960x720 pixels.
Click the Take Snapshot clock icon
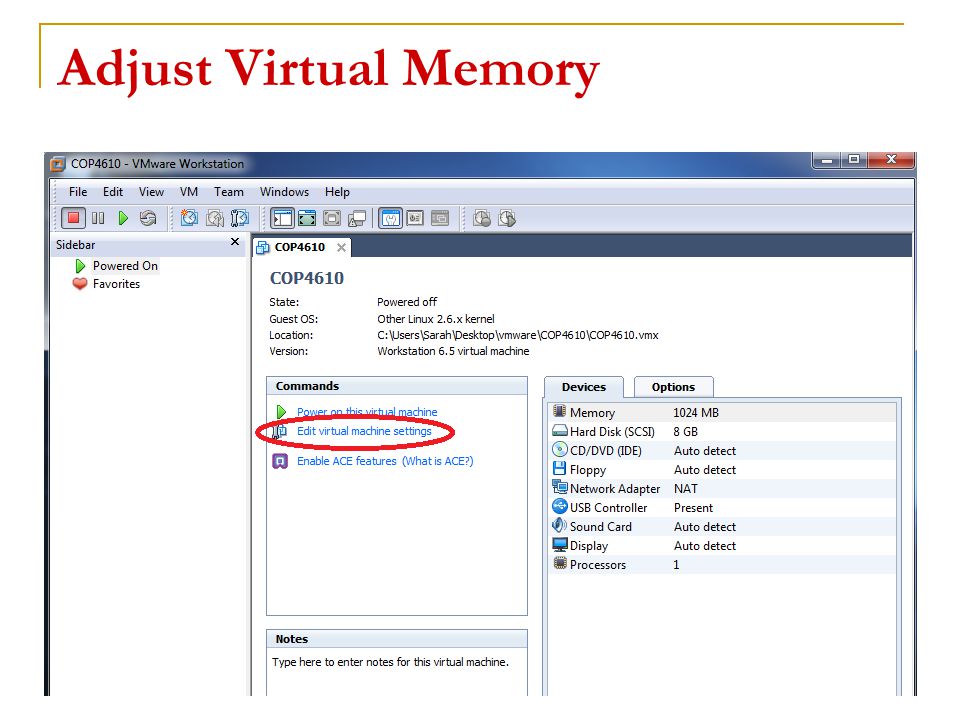pyautogui.click(x=189, y=218)
